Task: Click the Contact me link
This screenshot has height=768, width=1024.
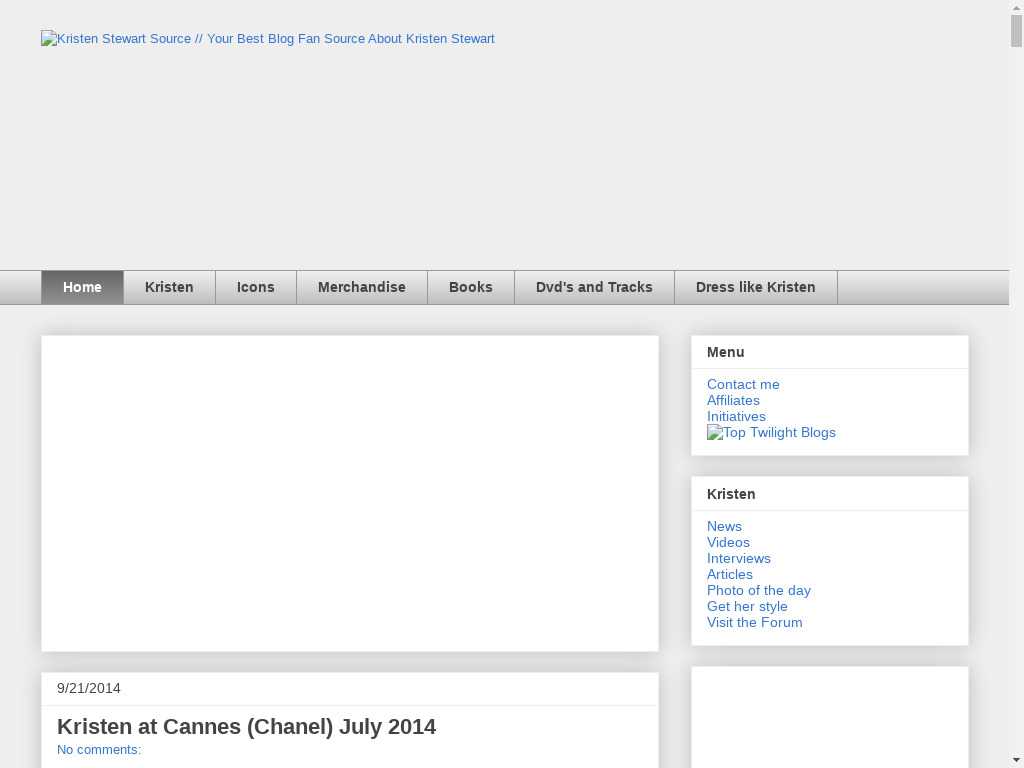Action: pyautogui.click(x=743, y=385)
